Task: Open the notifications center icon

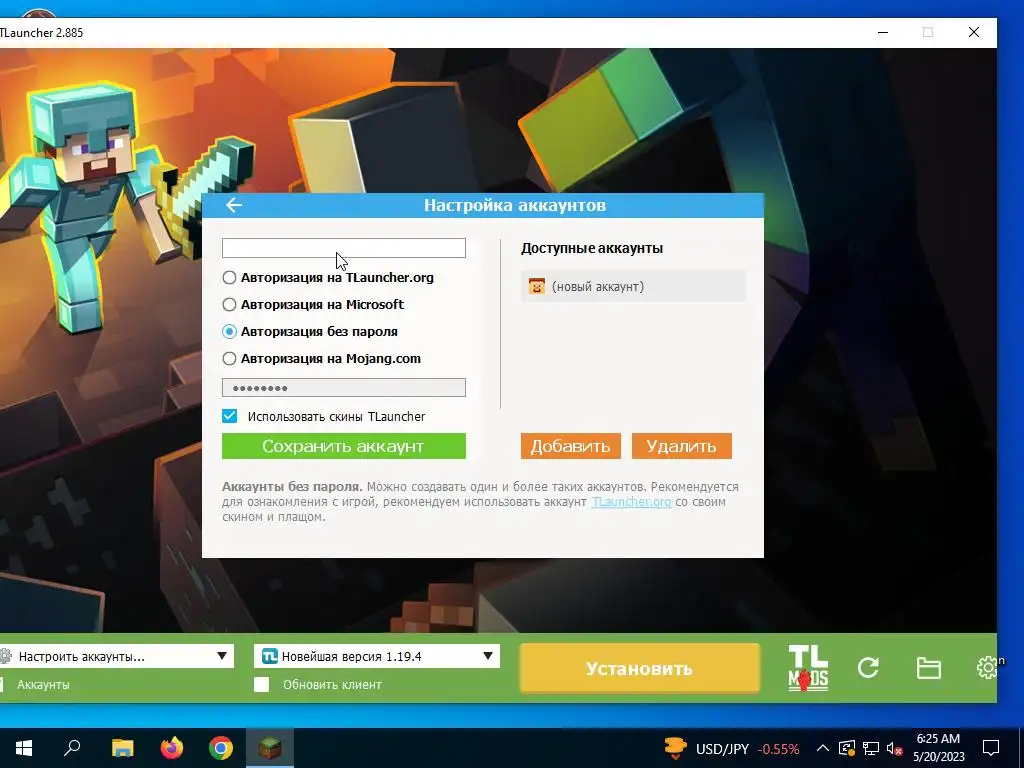Action: (991, 748)
